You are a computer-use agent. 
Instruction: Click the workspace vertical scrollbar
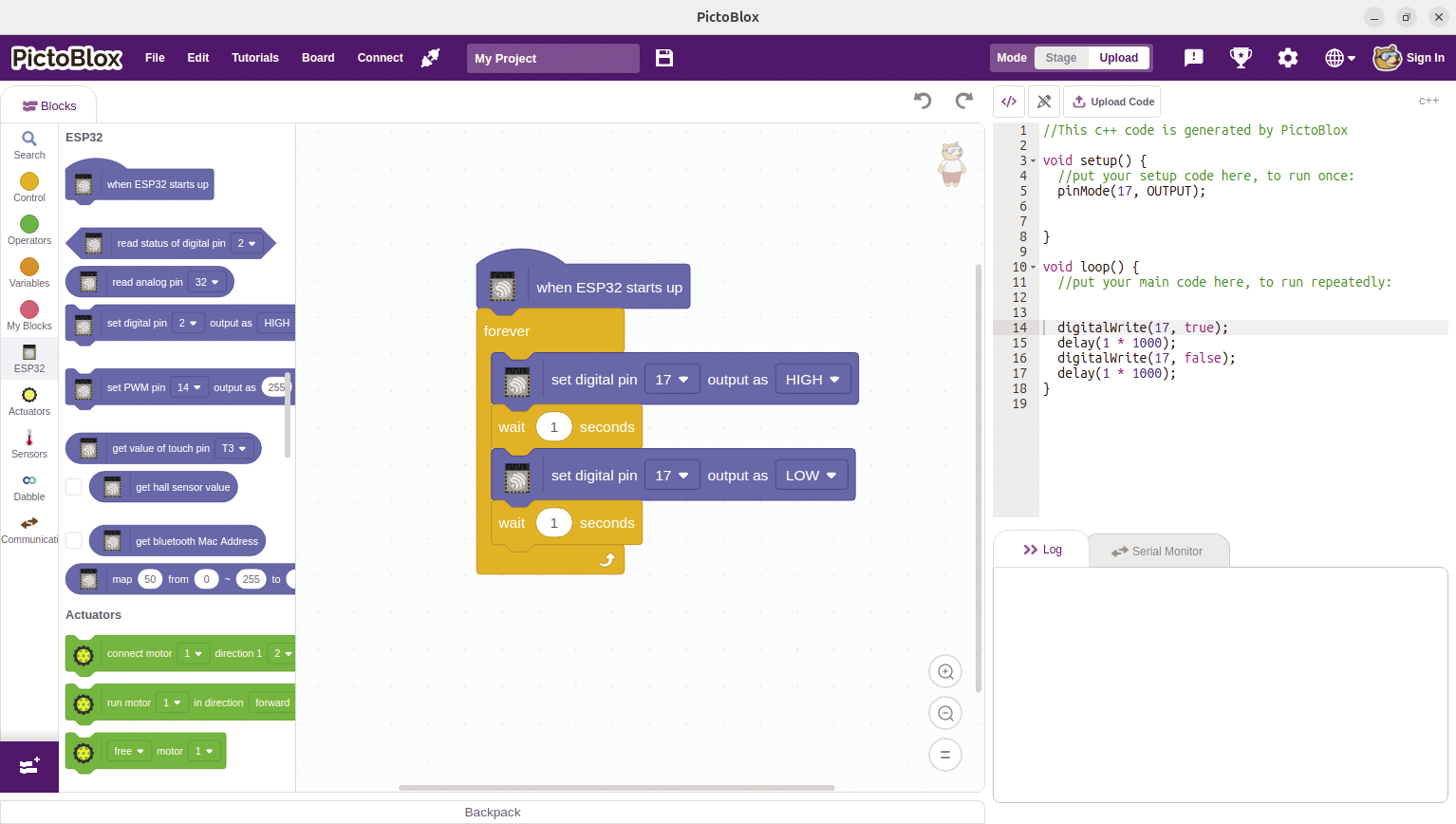tap(979, 478)
